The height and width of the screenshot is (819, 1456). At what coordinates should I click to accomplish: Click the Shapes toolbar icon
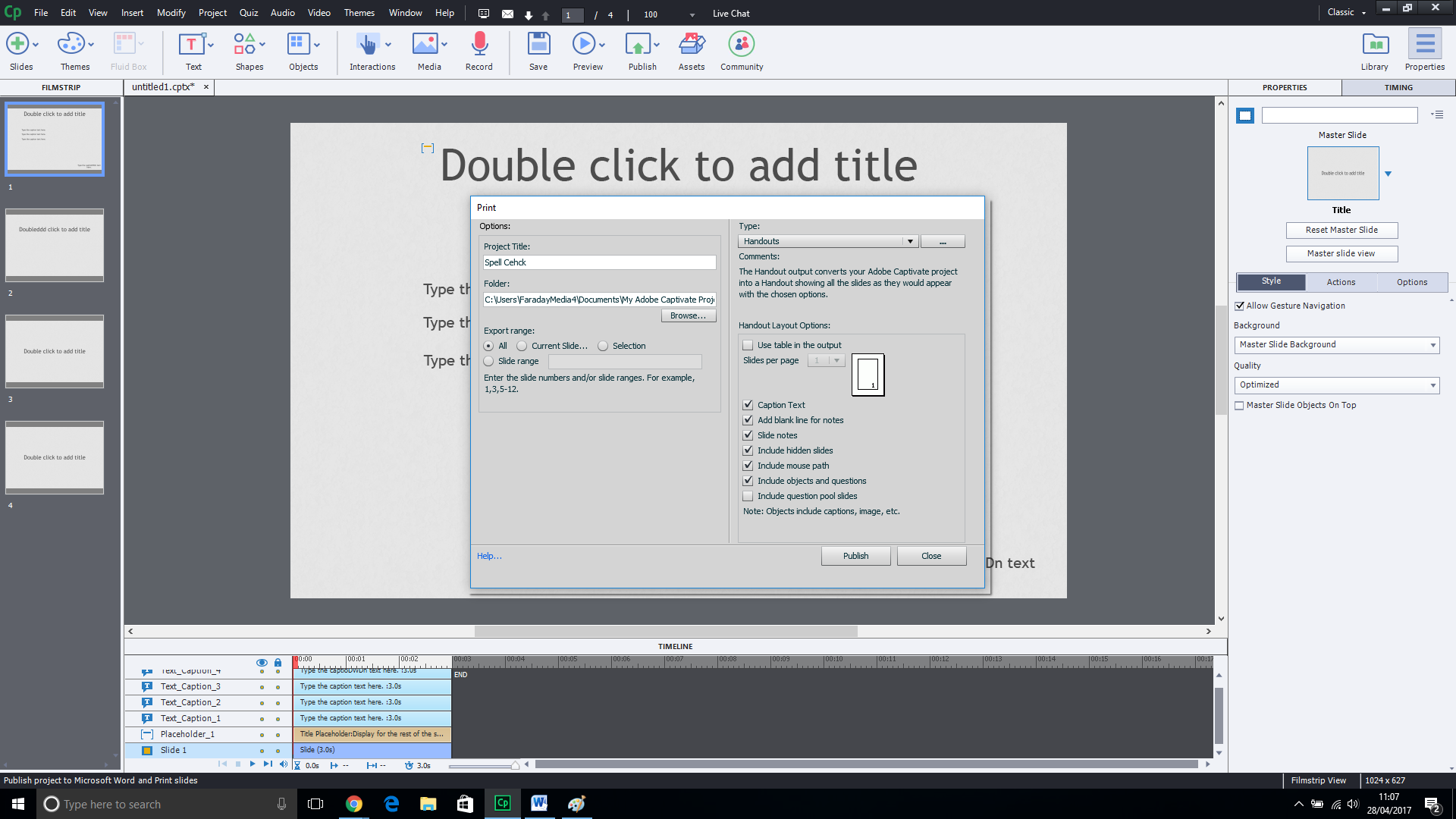point(244,45)
